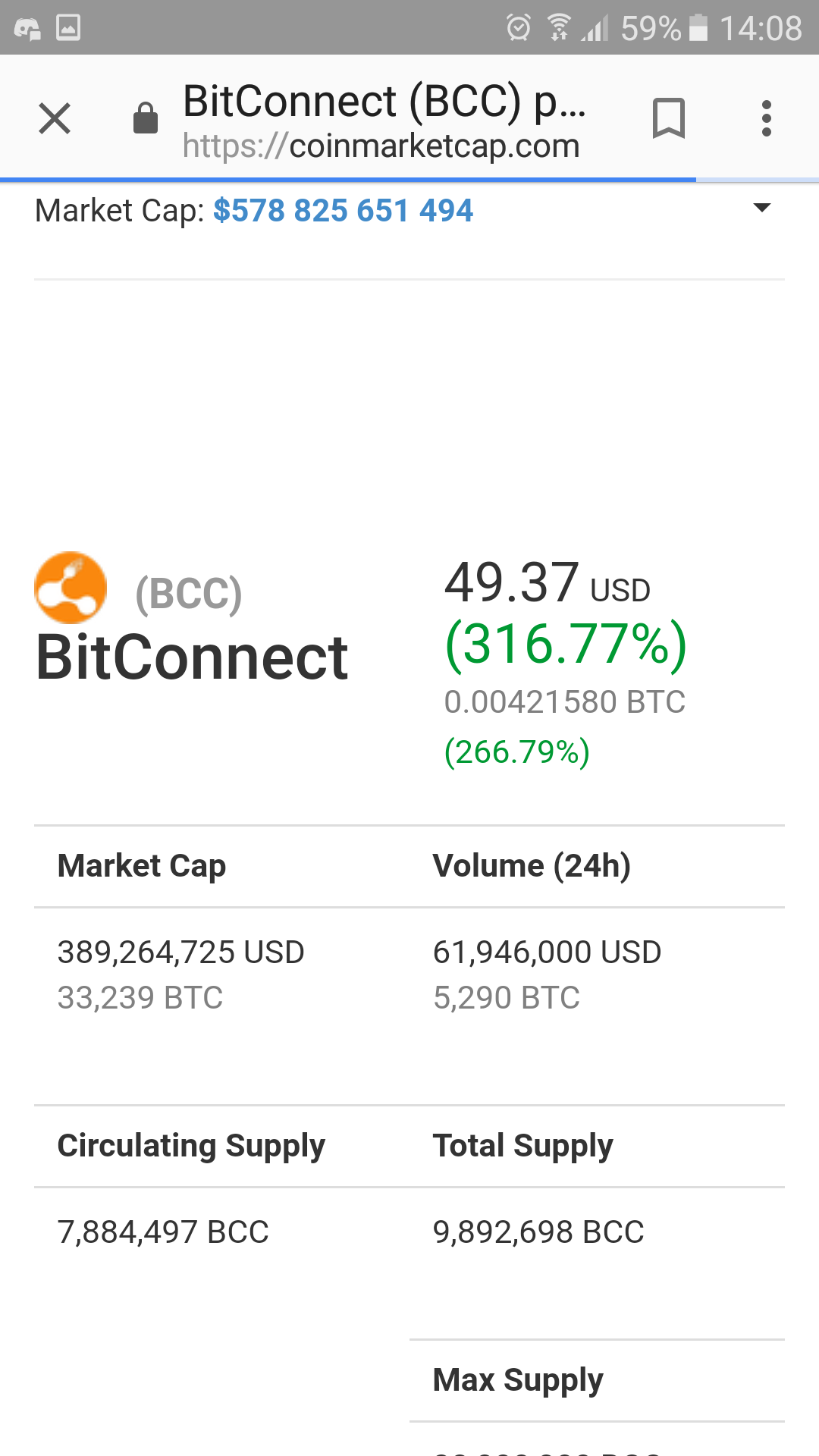
Task: Tap the Discord notification icon
Action: click(x=27, y=28)
